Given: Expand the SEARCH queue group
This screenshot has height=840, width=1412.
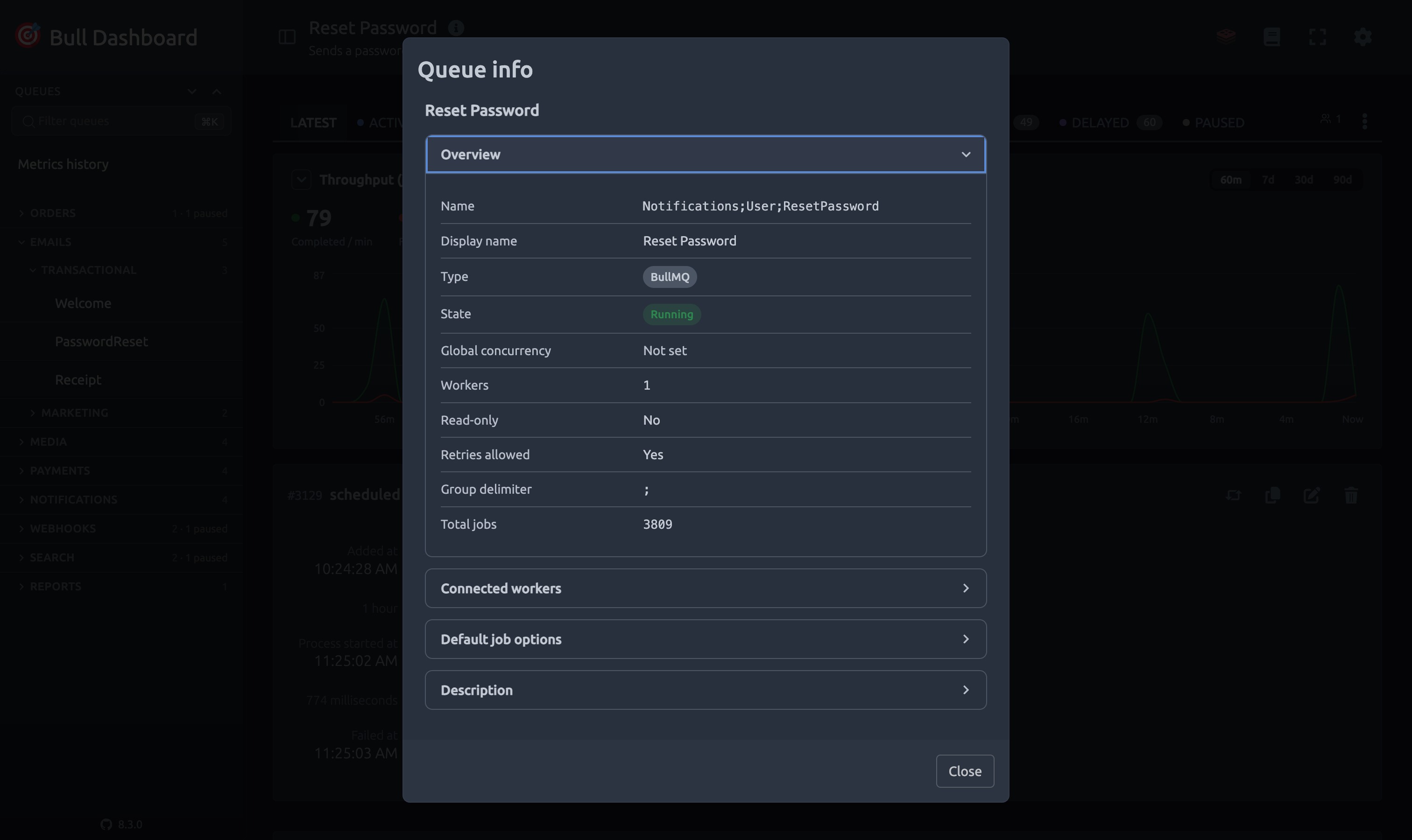Looking at the screenshot, I should (121, 558).
